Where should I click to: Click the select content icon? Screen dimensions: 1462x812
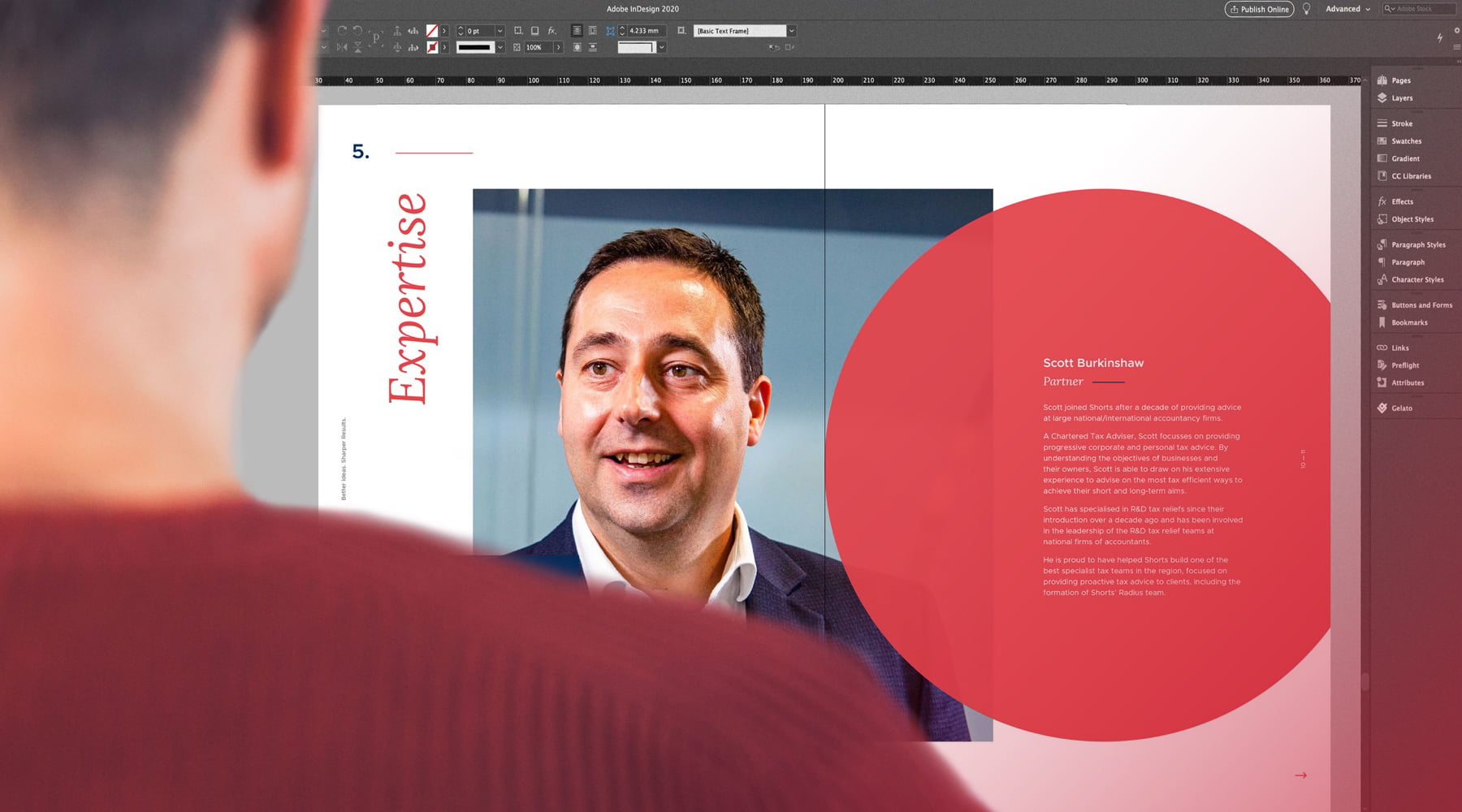pos(397,47)
